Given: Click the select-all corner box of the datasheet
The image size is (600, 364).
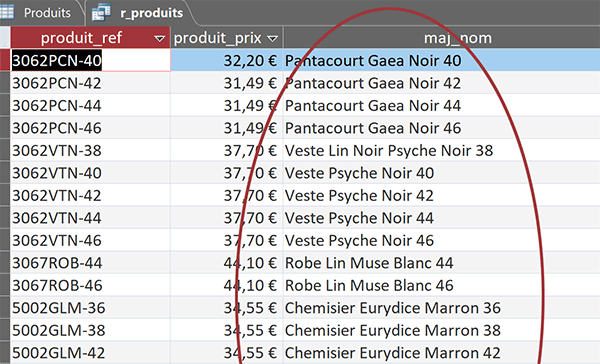Looking at the screenshot, I should pos(5,38).
